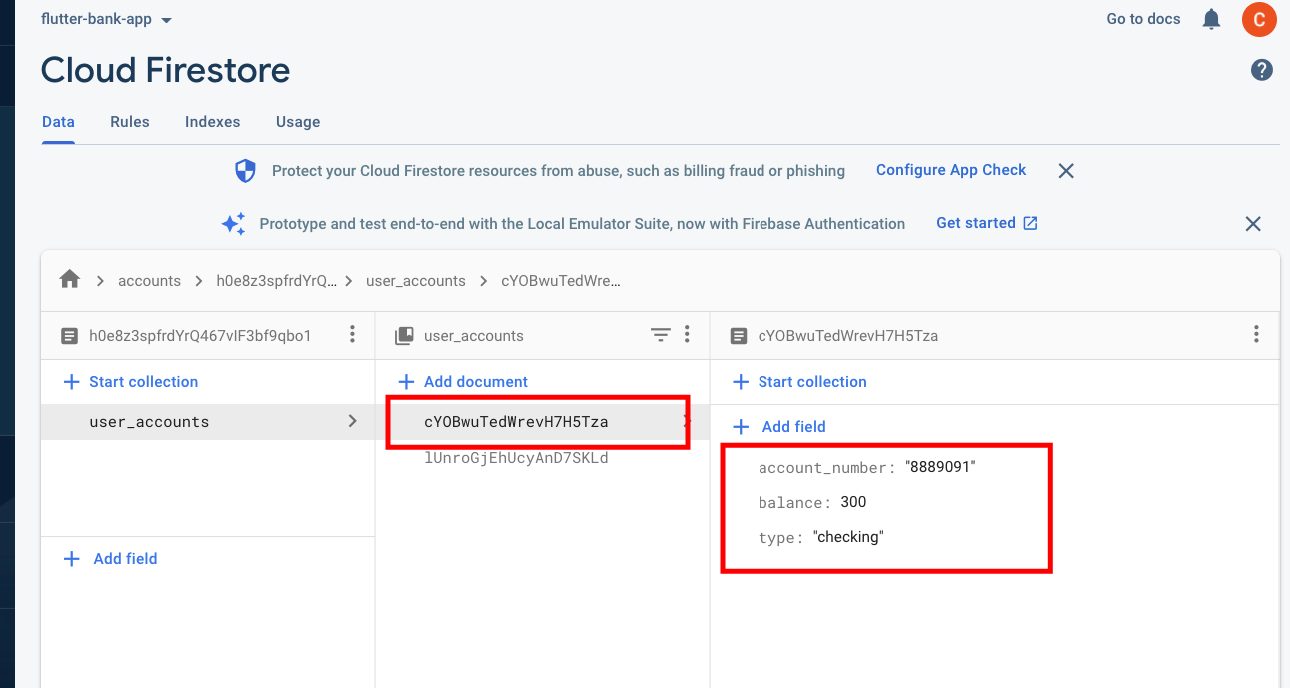1290x688 pixels.
Task: Dismiss the App Check banner
Action: (1066, 171)
